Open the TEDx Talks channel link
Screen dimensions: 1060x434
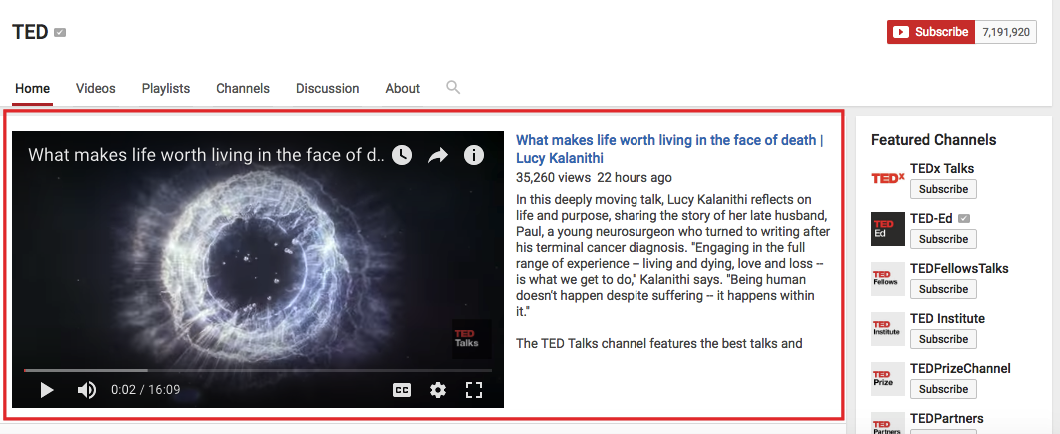pos(942,168)
